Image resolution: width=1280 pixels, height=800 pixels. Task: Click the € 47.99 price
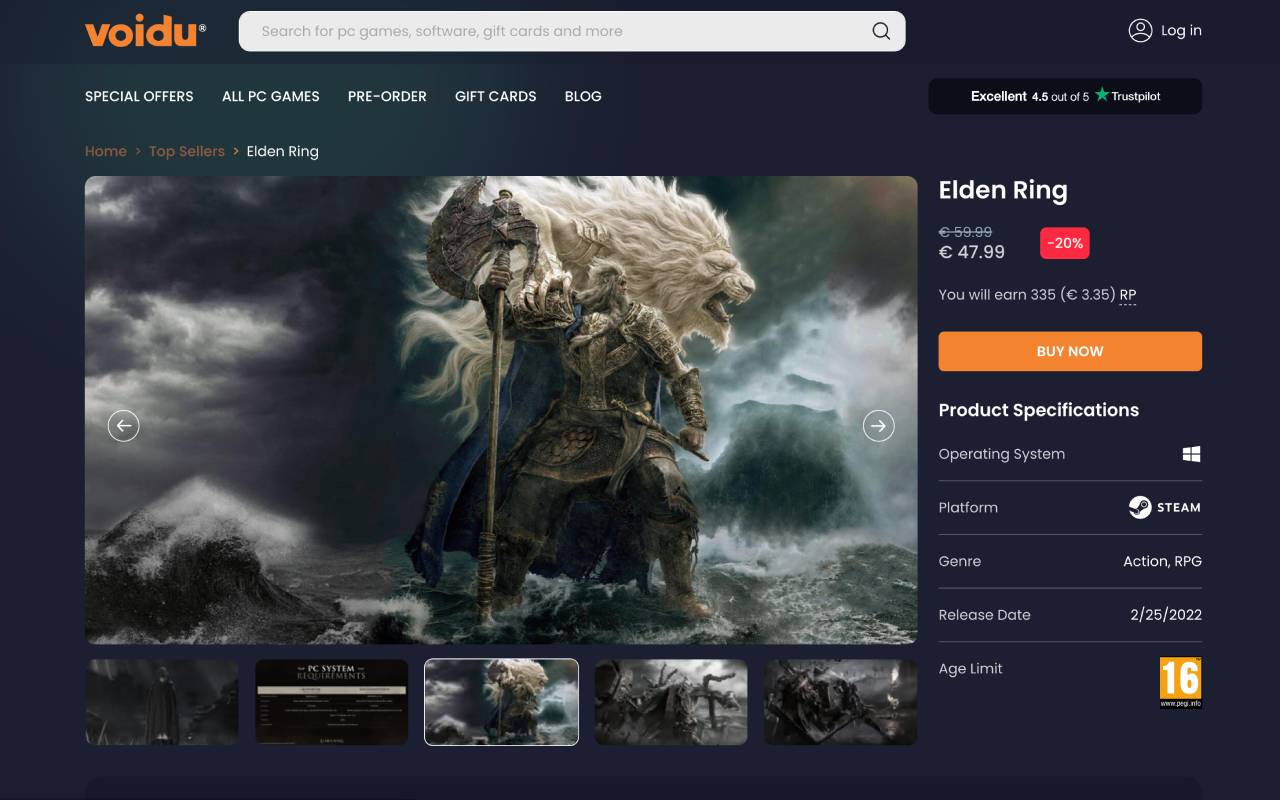click(x=972, y=252)
